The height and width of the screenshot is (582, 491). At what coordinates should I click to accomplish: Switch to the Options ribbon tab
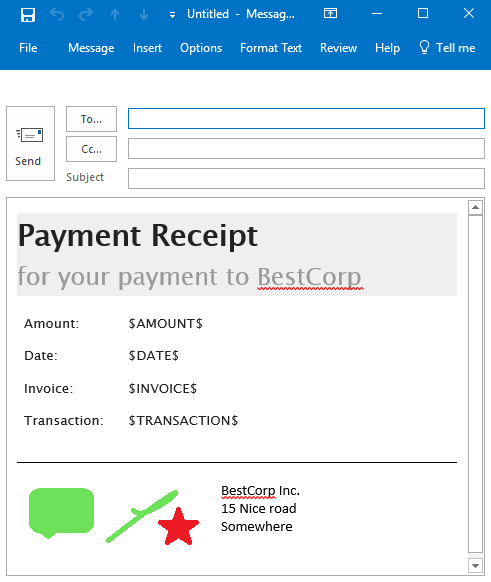pyautogui.click(x=201, y=48)
